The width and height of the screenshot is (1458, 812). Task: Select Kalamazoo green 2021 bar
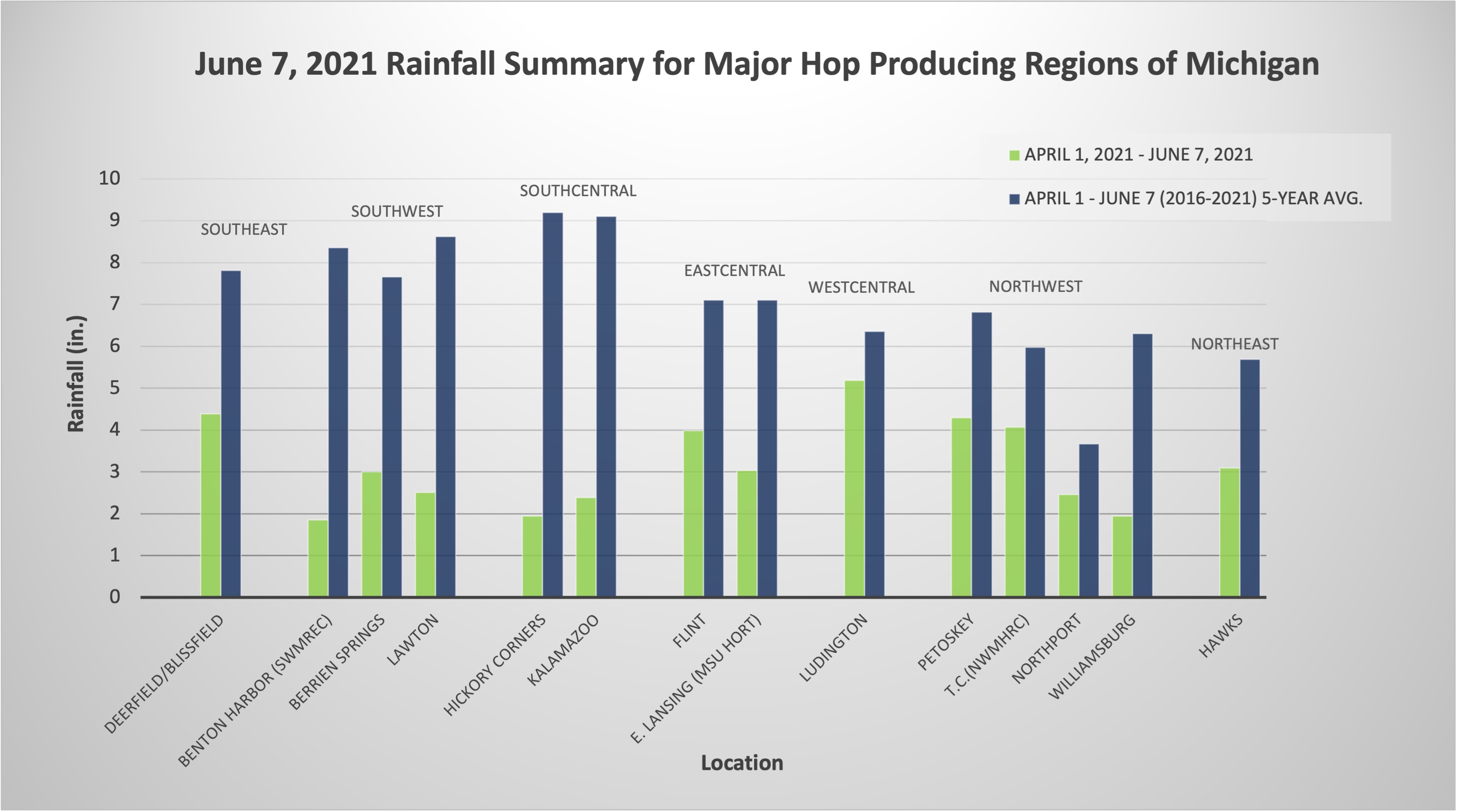586,547
